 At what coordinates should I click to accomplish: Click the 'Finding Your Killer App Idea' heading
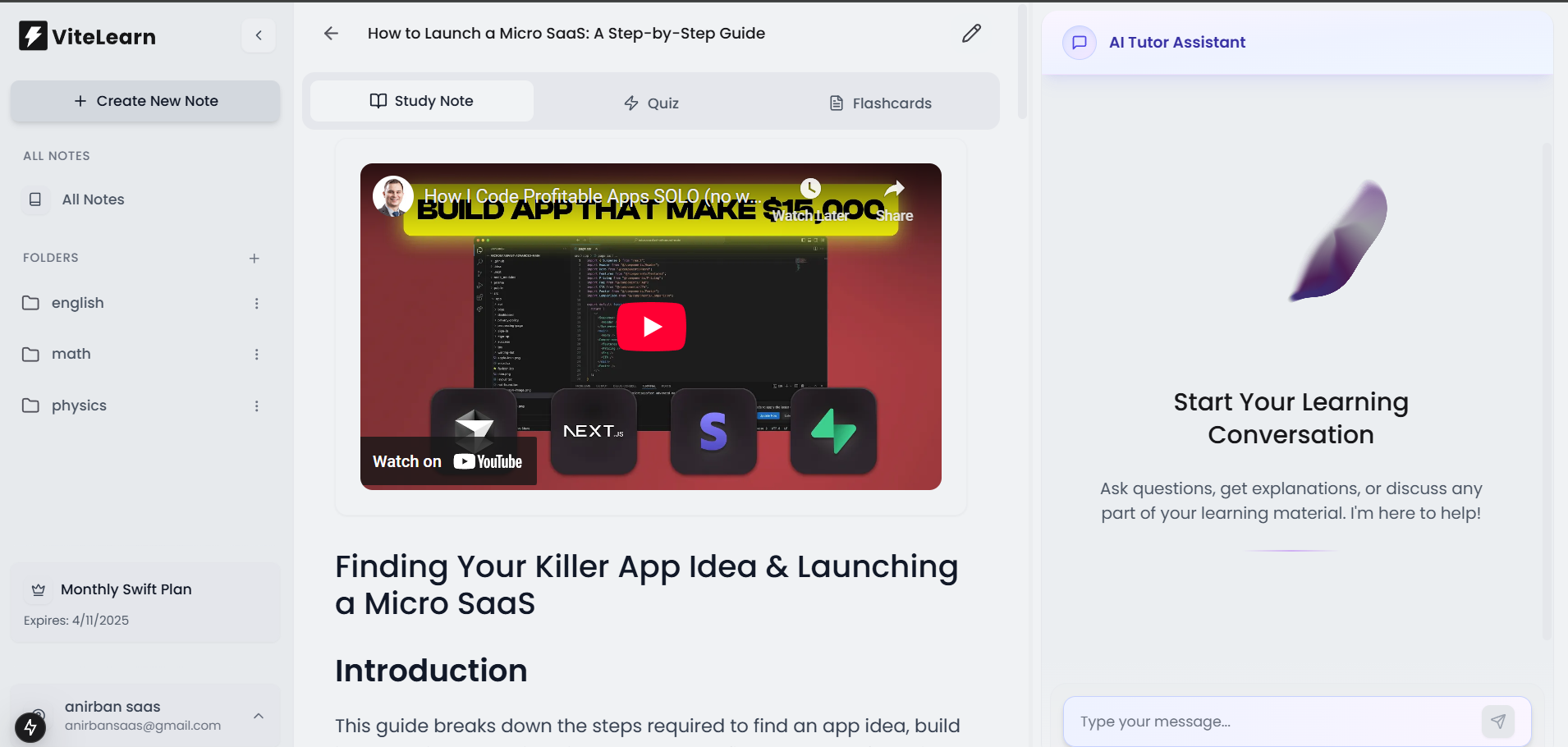click(x=647, y=584)
